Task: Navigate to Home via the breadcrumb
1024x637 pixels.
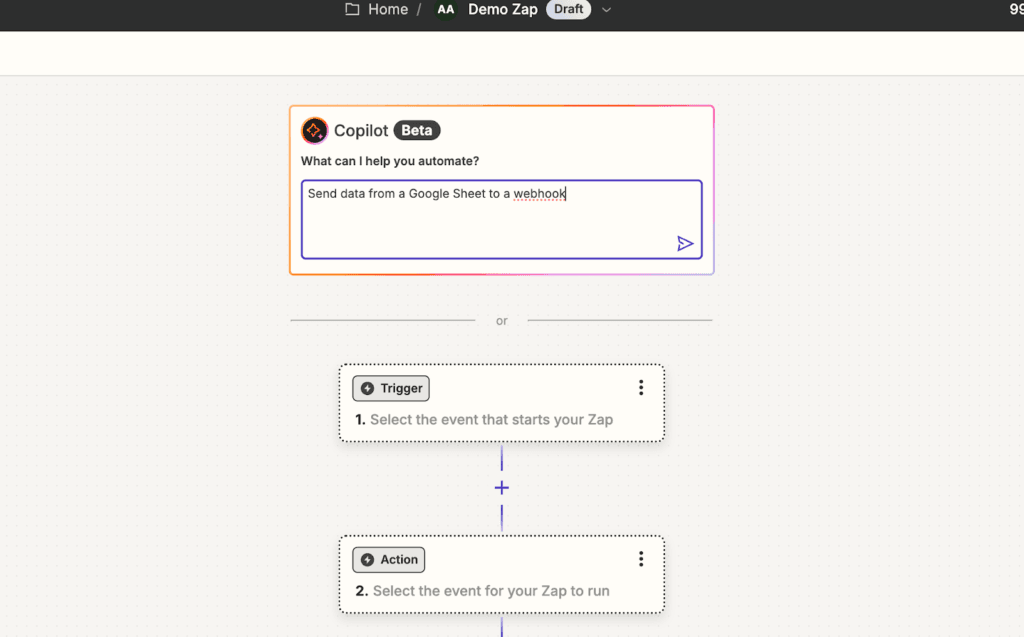Action: (387, 9)
